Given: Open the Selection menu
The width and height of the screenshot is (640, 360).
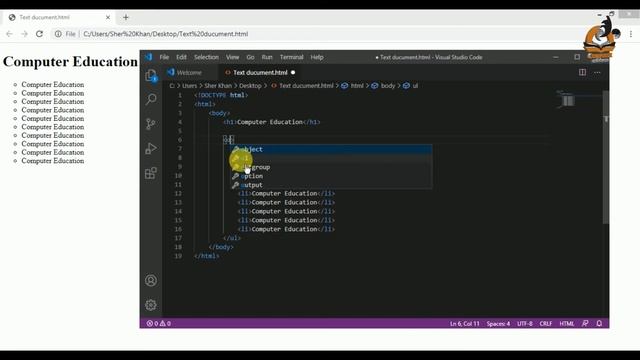Looking at the screenshot, I should pyautogui.click(x=206, y=57).
